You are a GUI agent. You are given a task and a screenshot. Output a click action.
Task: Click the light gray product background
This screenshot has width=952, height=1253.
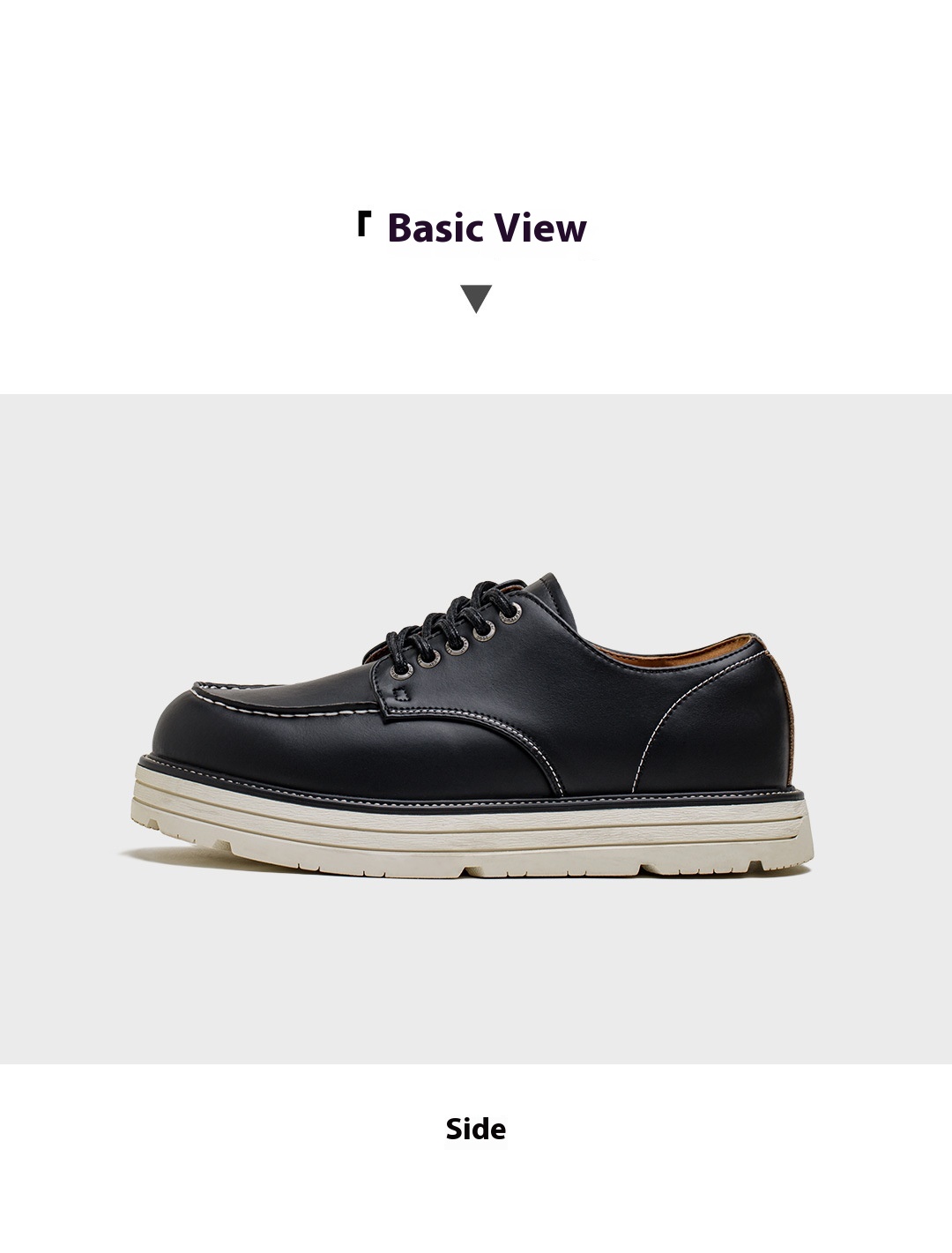coord(476,970)
